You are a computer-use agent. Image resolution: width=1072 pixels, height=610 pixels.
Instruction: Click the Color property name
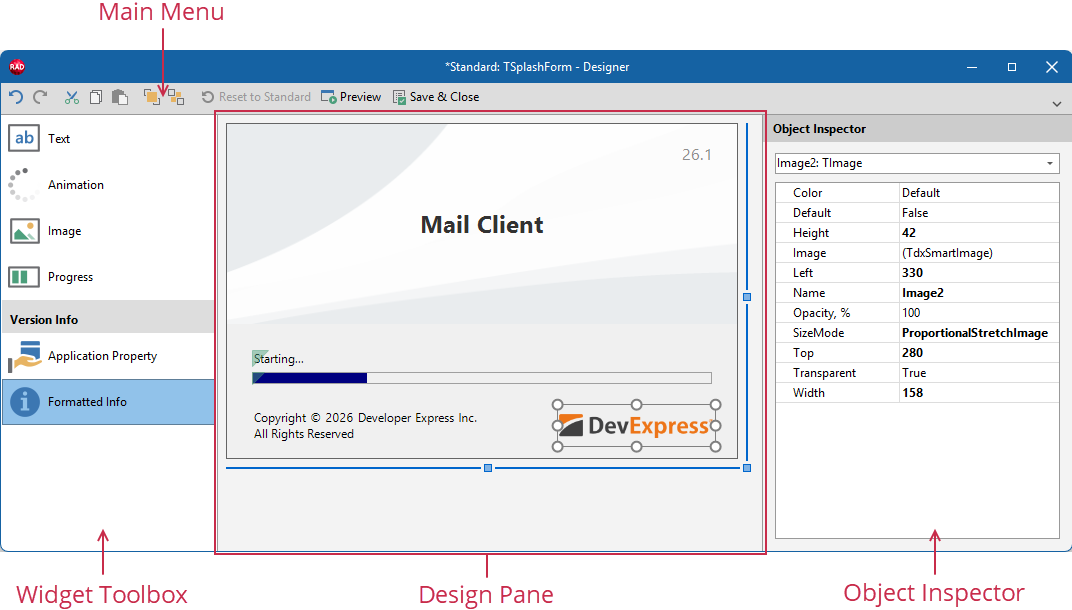click(807, 193)
